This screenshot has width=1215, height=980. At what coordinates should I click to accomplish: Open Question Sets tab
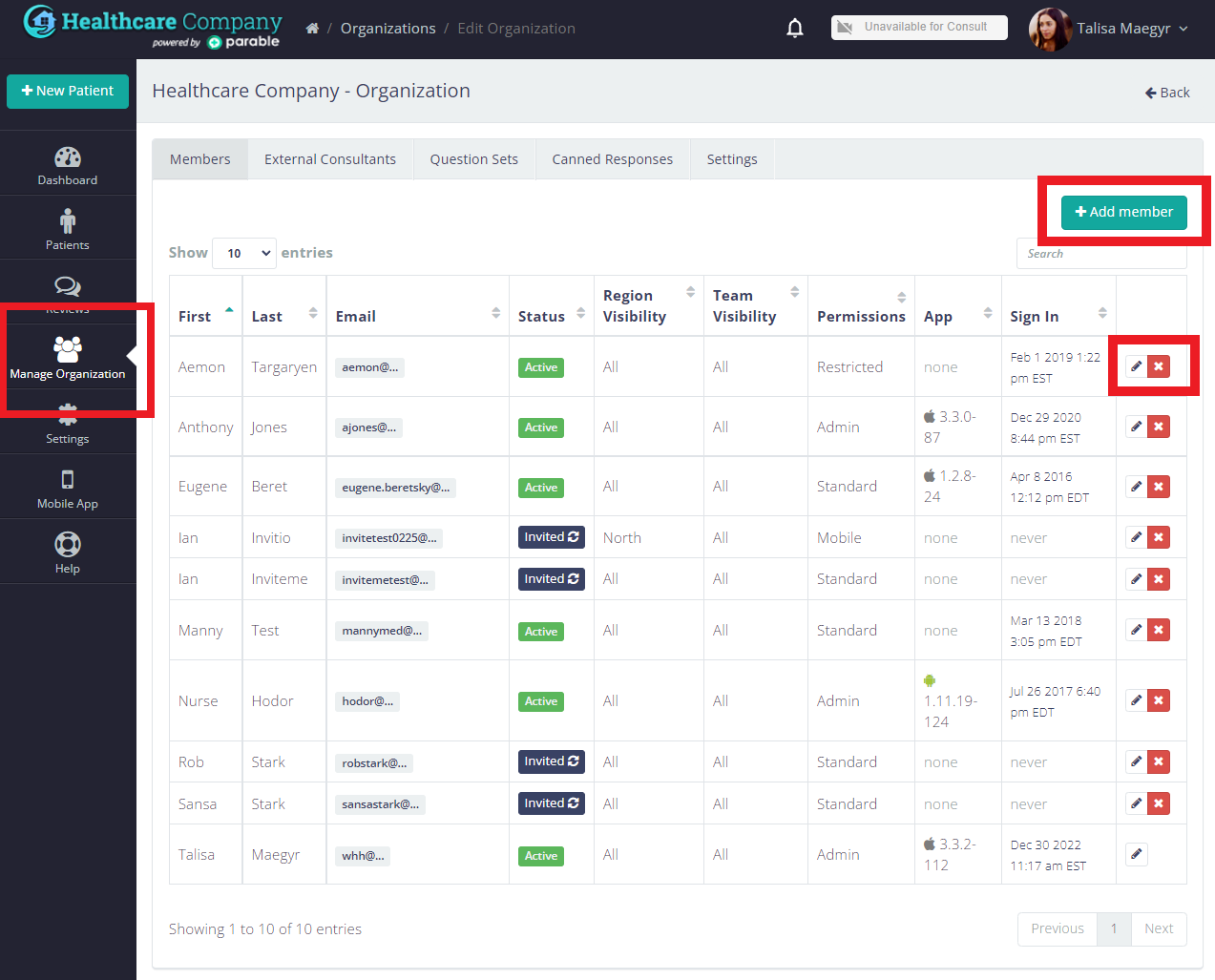[474, 159]
